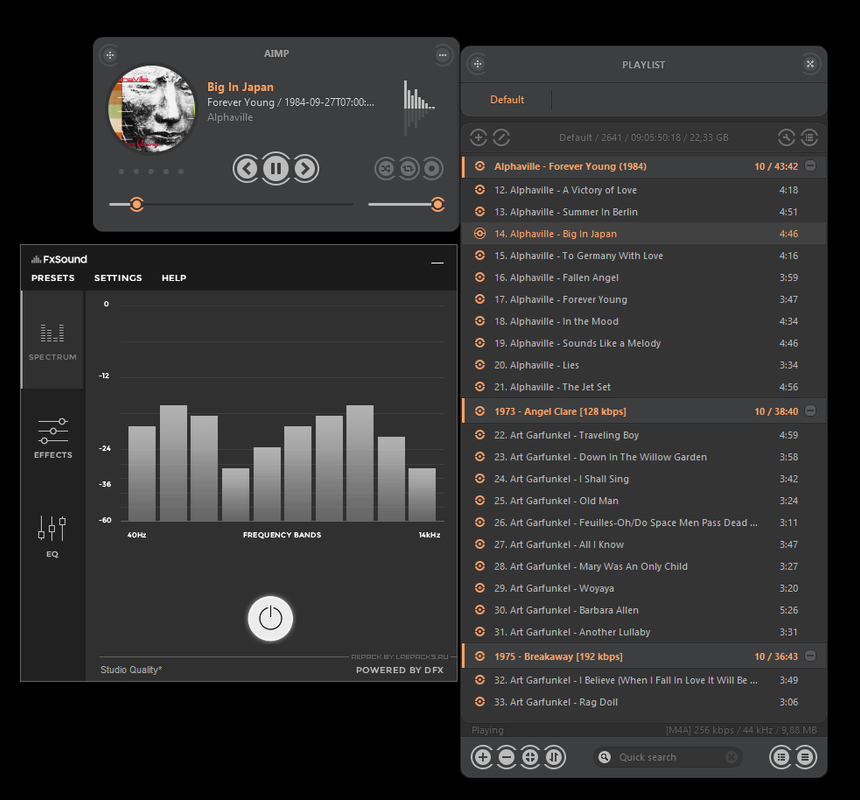Click the sort playlist arrows button
This screenshot has width=860, height=800.
(555, 757)
